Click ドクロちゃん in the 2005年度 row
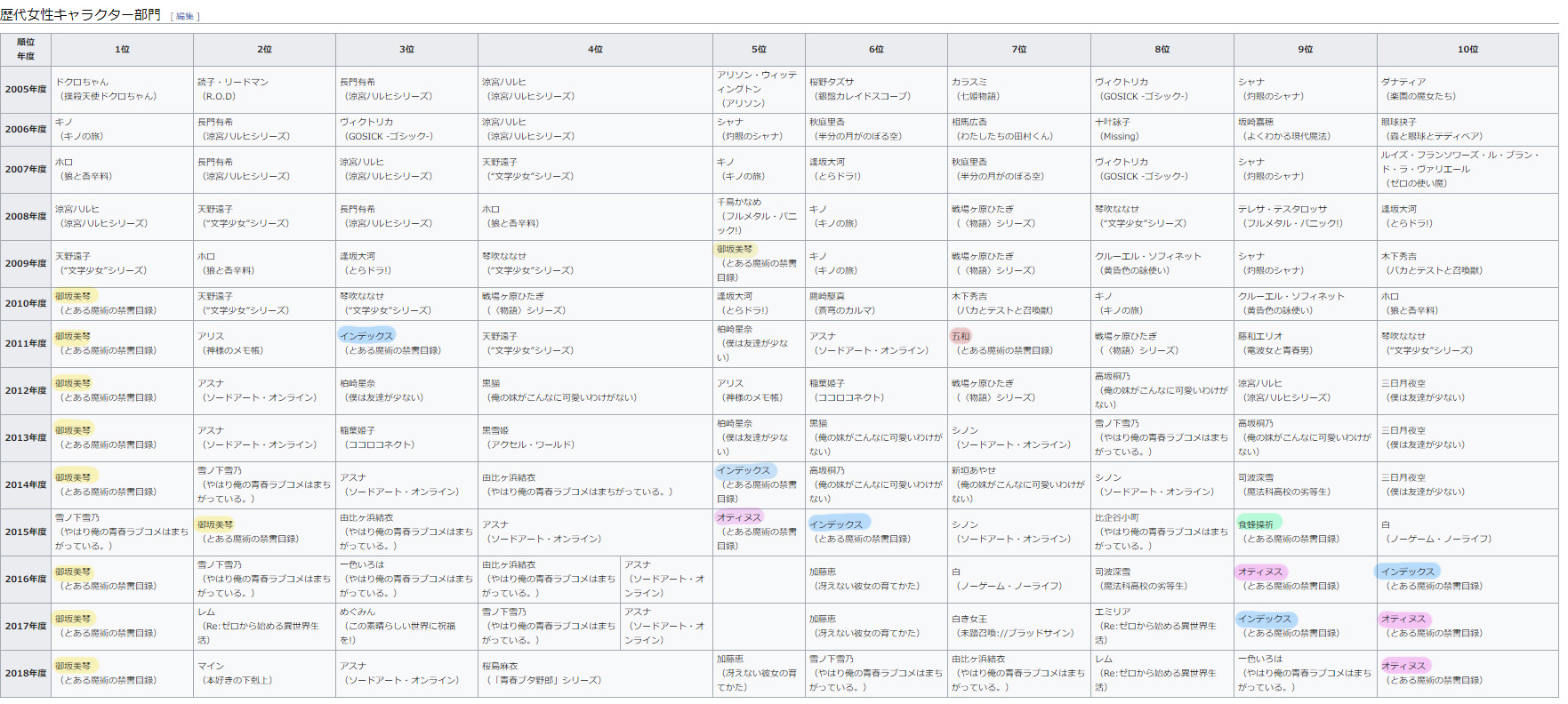The image size is (1568, 704). [x=82, y=83]
